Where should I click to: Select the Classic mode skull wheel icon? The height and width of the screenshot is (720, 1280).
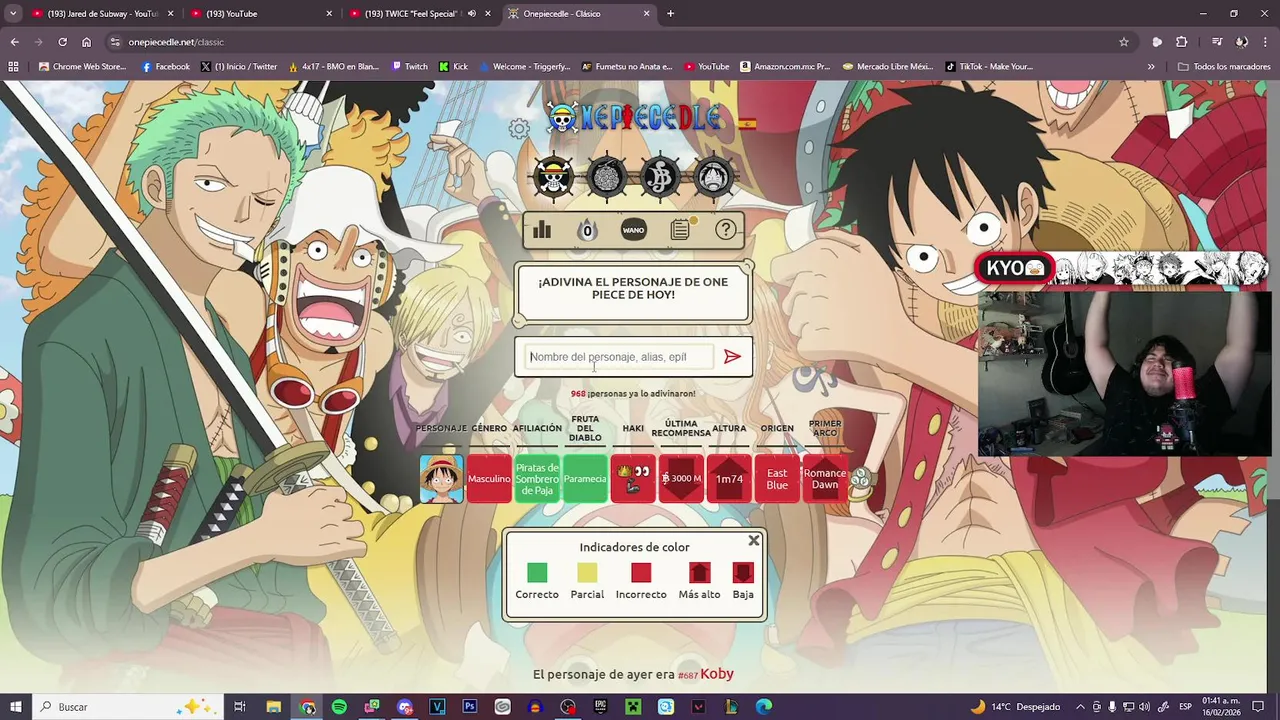pos(553,178)
